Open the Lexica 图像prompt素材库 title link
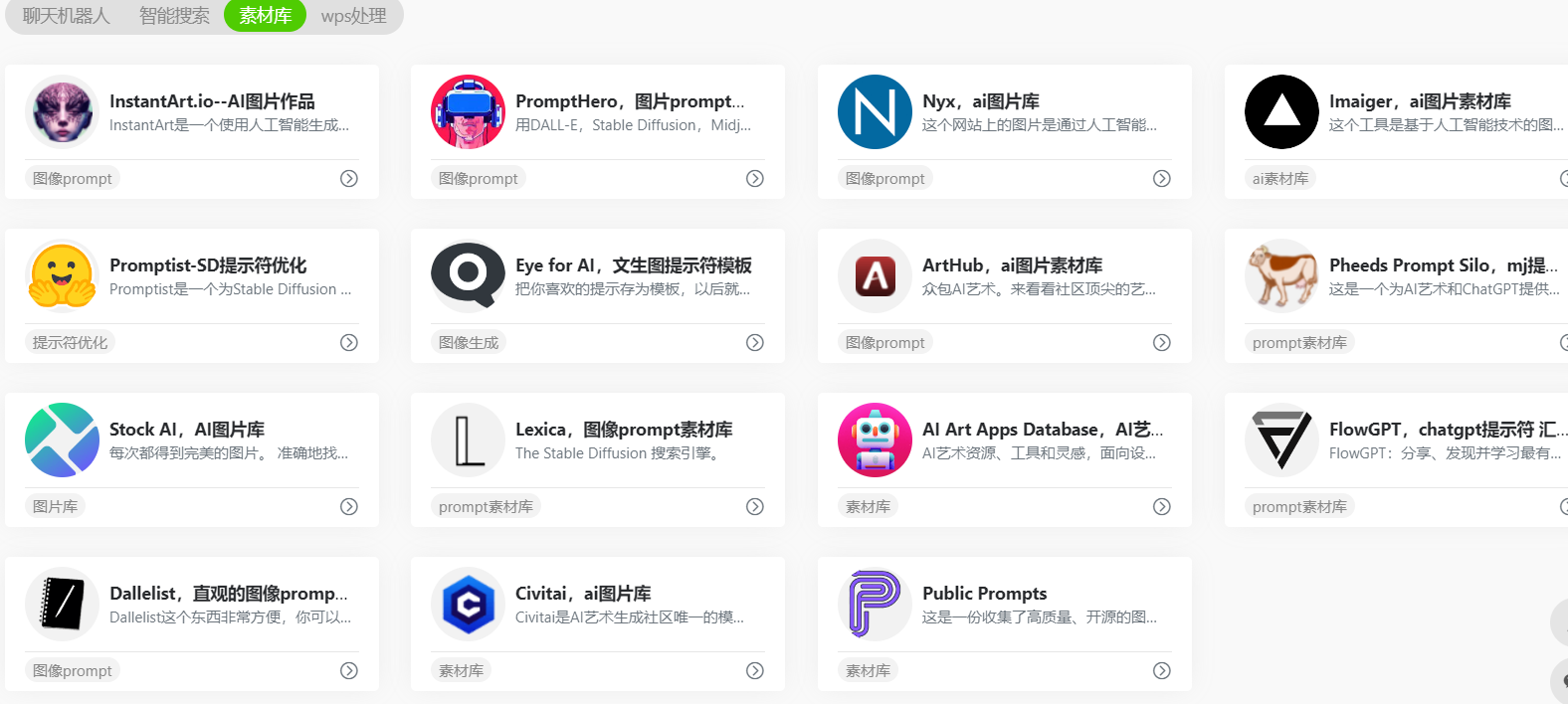 (624, 430)
